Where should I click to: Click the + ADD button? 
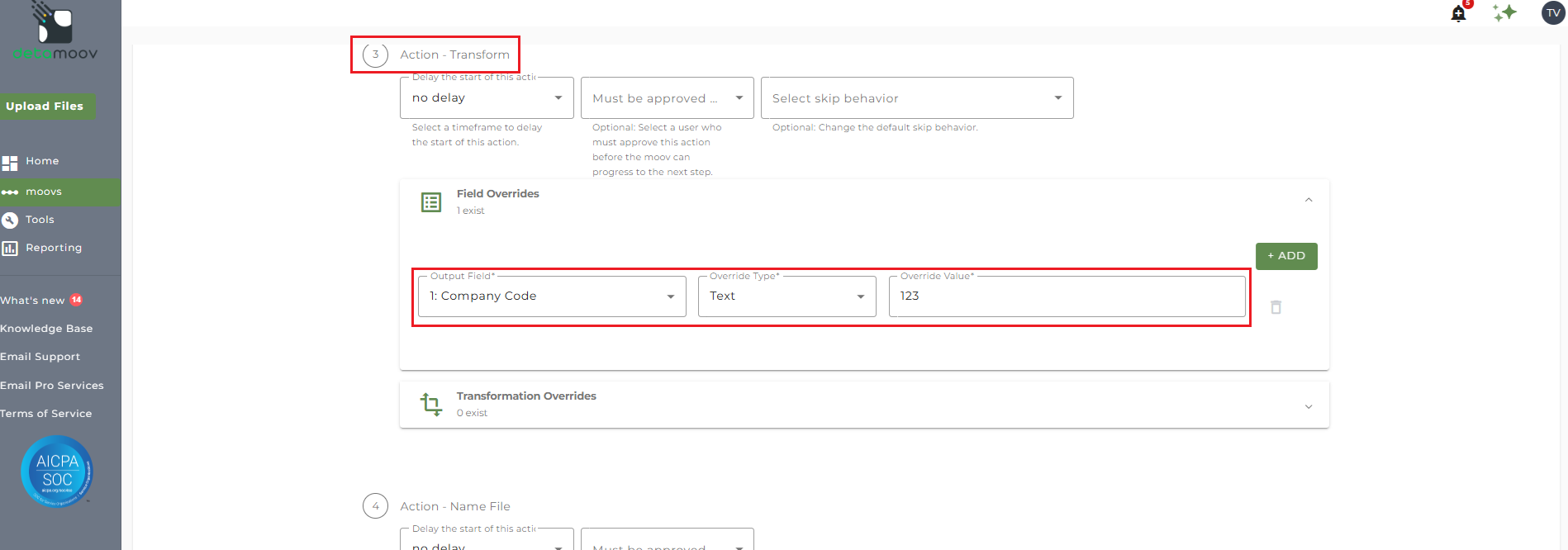1285,256
